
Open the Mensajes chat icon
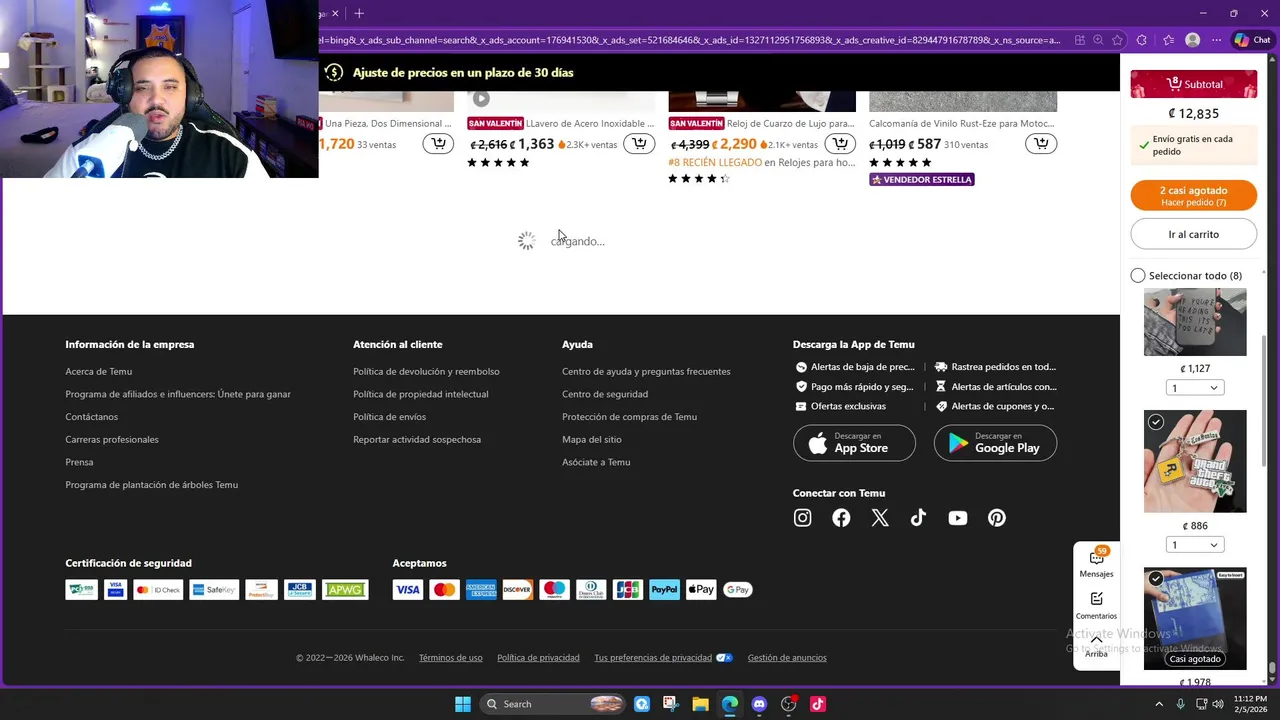coord(1096,563)
